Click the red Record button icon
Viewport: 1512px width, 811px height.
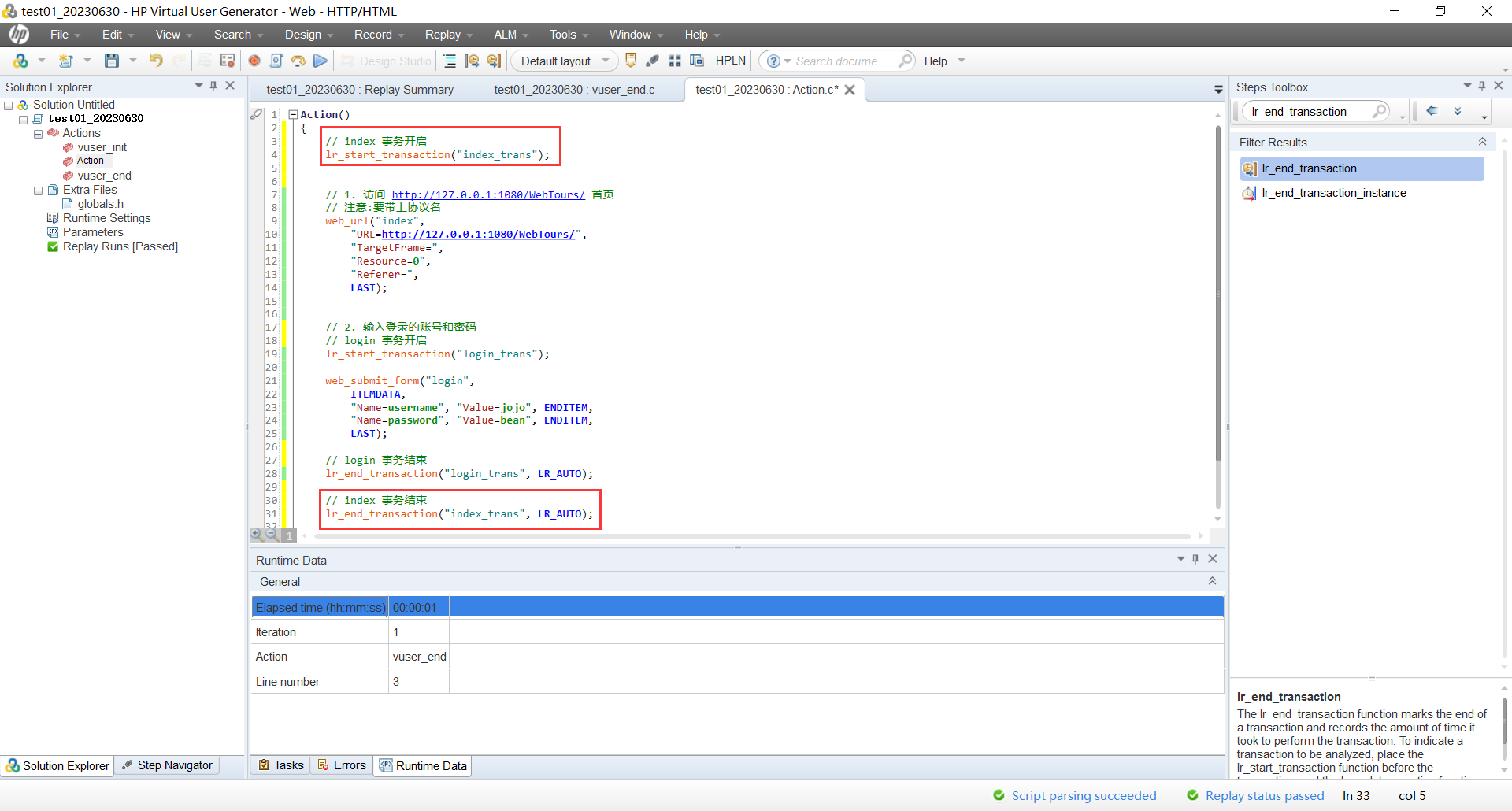[x=254, y=61]
